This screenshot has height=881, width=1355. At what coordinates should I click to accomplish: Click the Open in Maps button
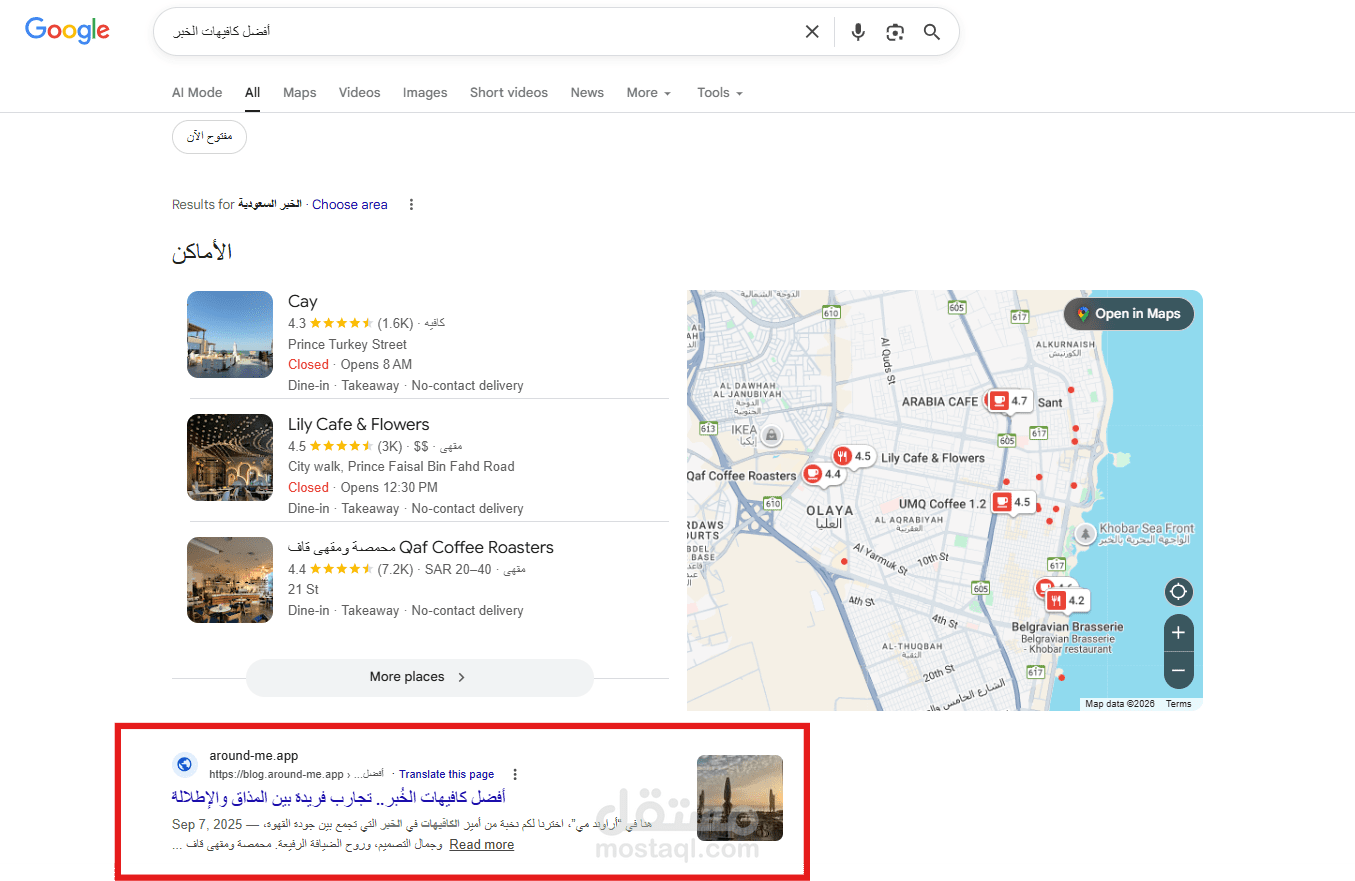click(1129, 314)
